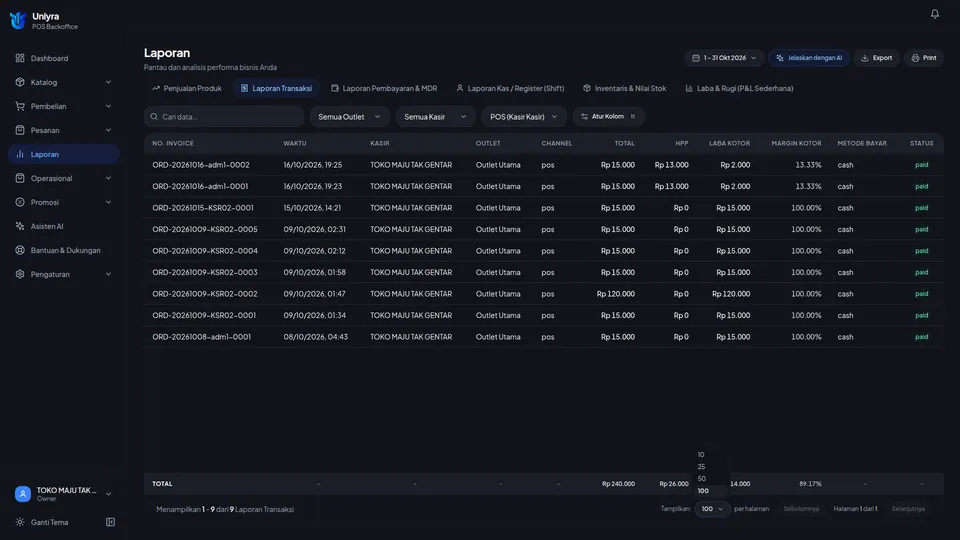Click the owner avatar icon

click(x=23, y=493)
